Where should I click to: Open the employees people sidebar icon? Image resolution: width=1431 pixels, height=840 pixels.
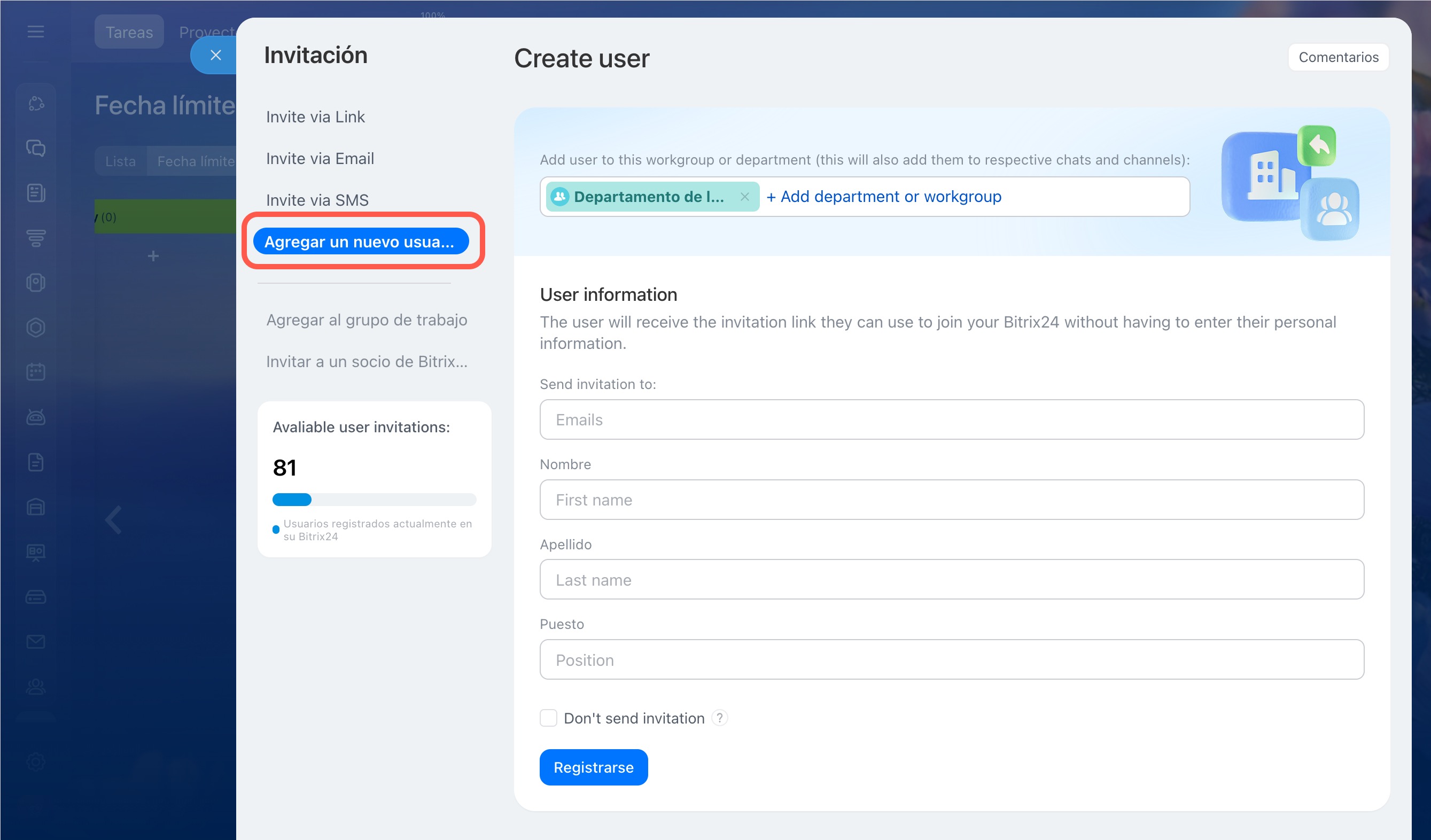pos(36,687)
